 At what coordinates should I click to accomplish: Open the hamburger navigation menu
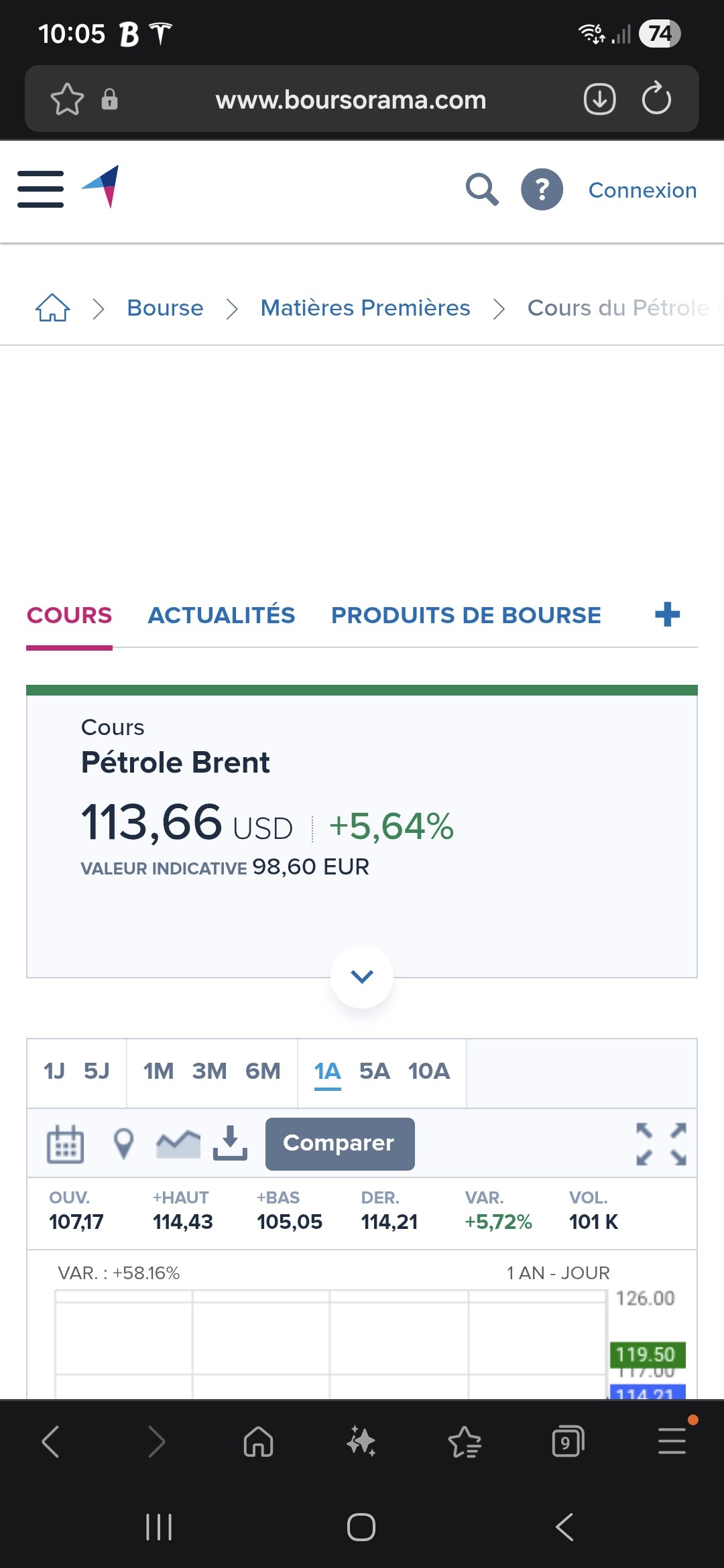pos(40,189)
